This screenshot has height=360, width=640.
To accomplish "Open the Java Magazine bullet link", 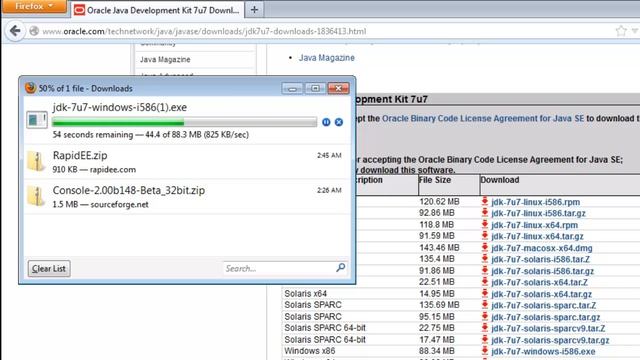I will (327, 58).
